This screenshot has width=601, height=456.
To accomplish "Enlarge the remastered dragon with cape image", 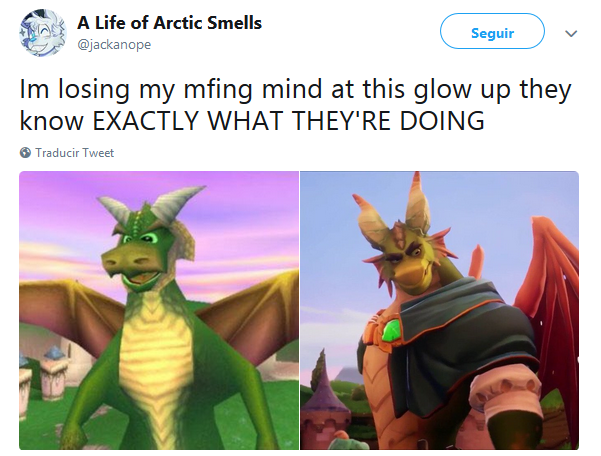I will 440,310.
